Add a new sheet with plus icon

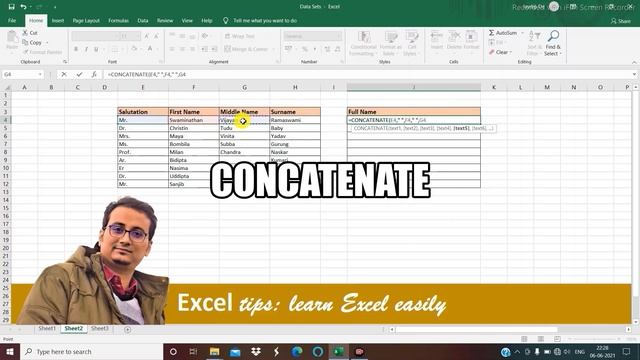pos(127,329)
